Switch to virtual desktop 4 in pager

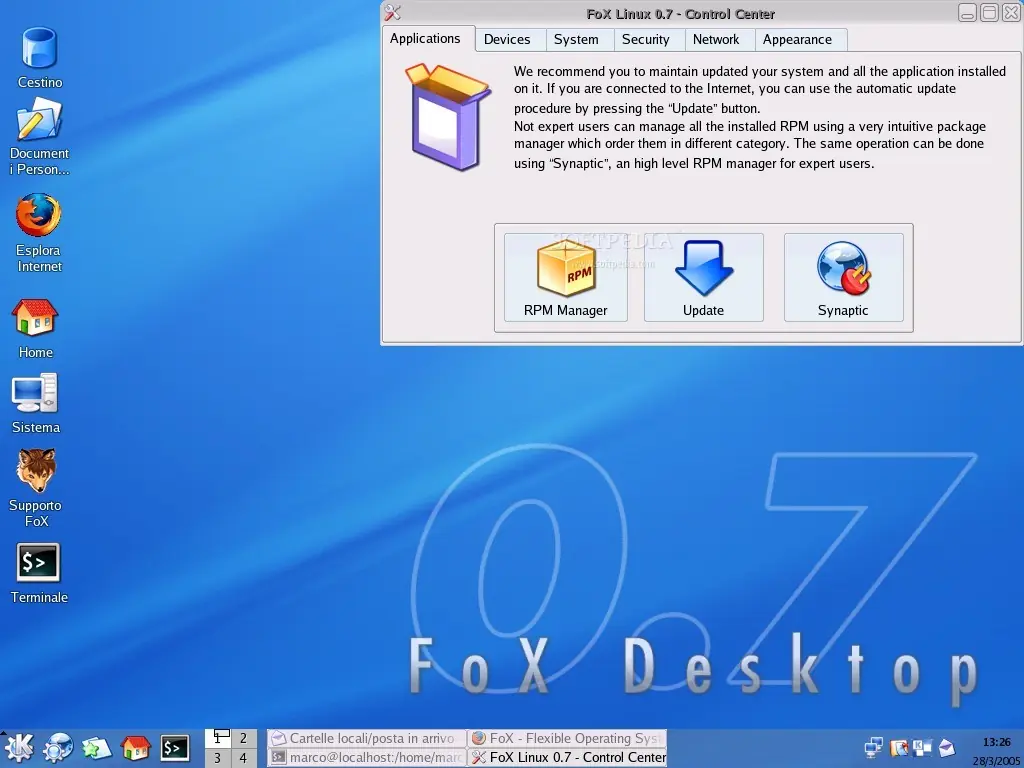click(243, 758)
